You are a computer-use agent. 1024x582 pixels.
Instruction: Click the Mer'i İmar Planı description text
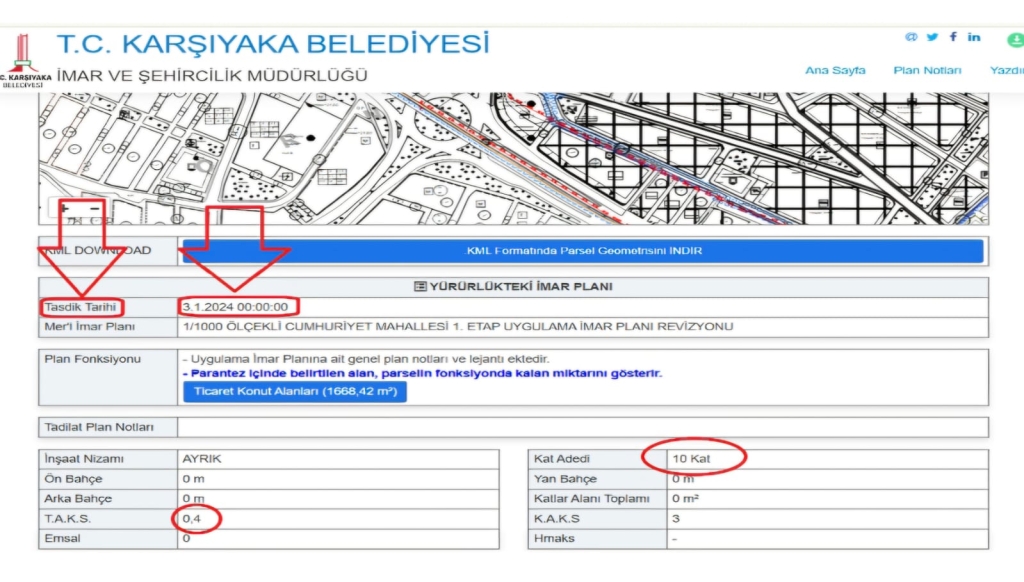coord(458,327)
